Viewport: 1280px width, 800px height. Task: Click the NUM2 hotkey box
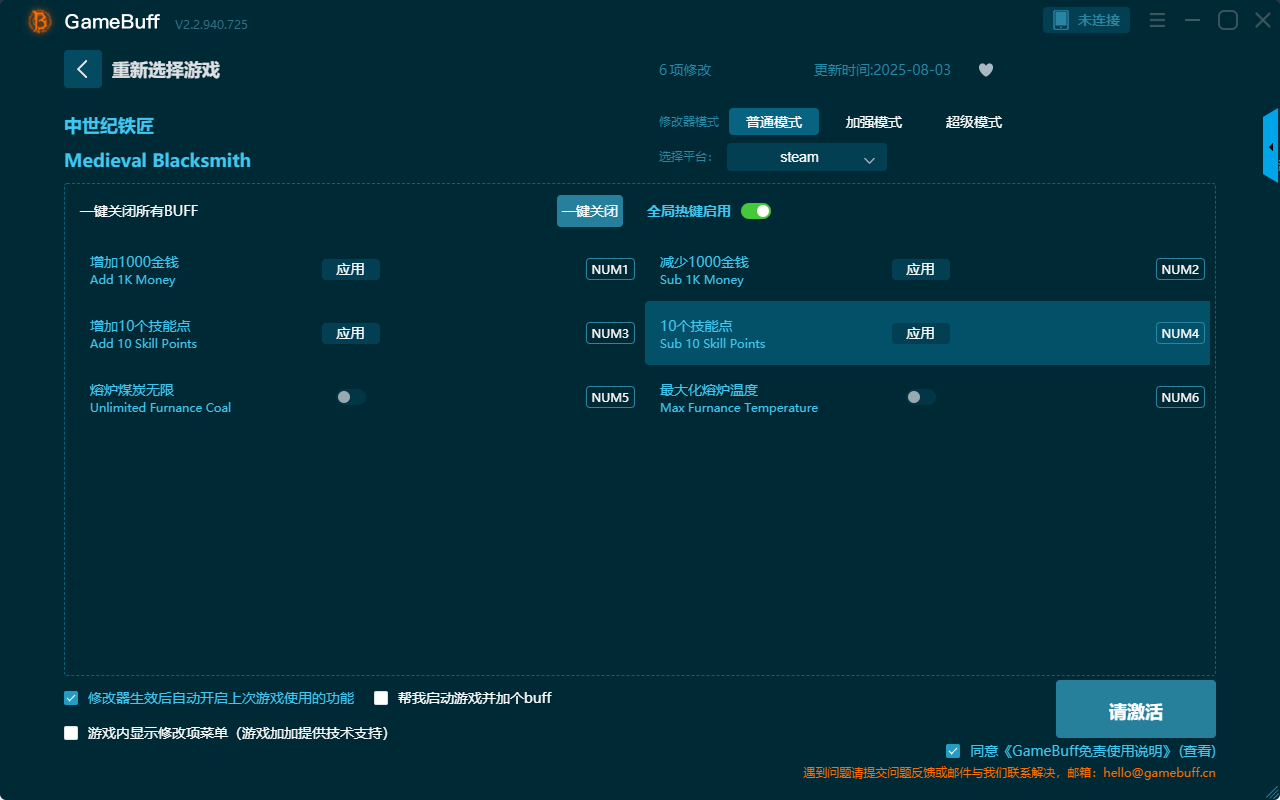[1180, 269]
